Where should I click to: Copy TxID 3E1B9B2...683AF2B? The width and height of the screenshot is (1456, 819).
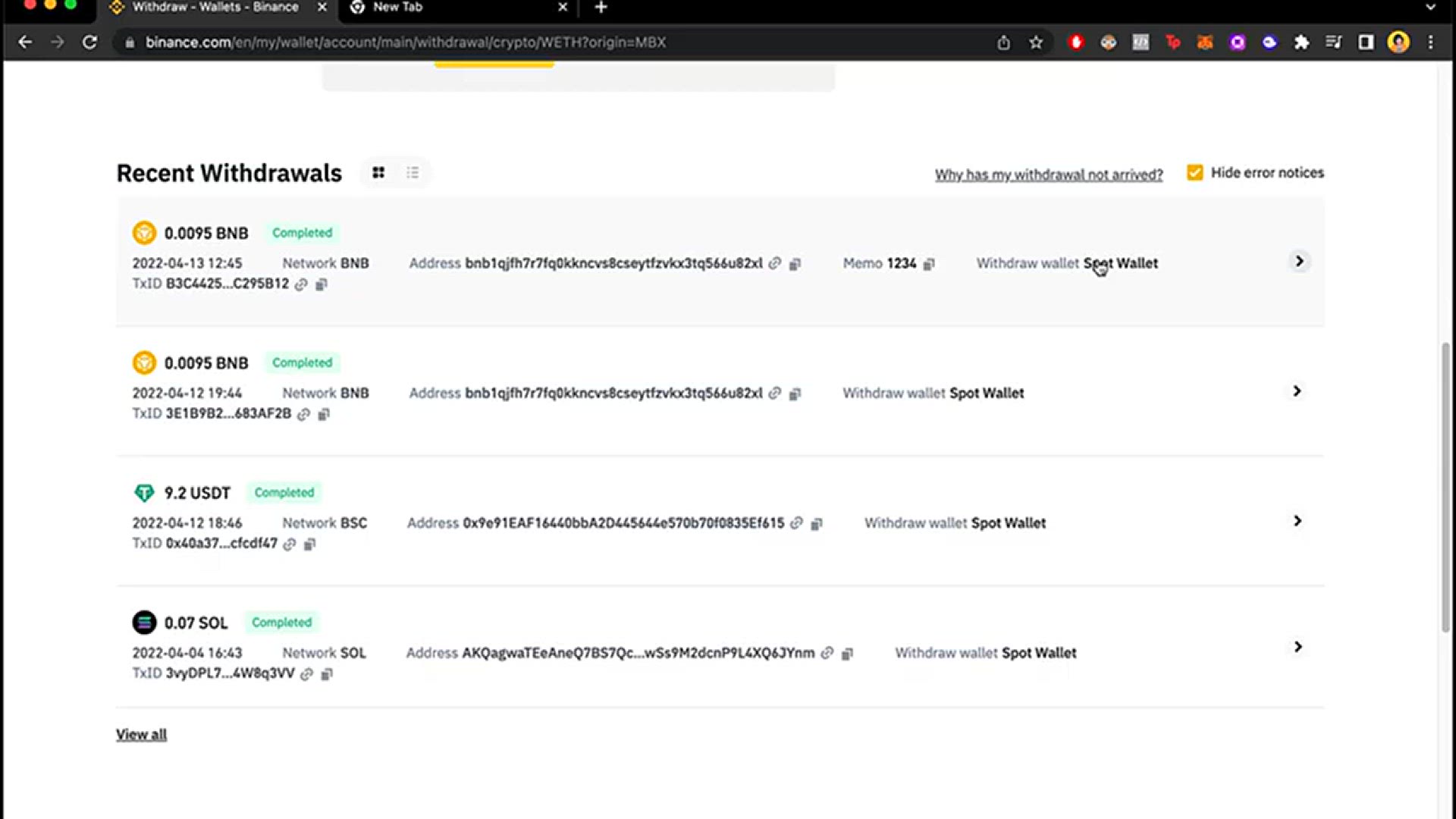[x=324, y=414]
